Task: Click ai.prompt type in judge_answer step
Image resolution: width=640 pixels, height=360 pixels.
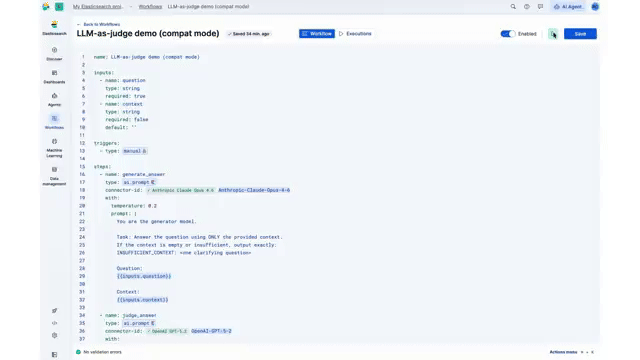Action: pyautogui.click(x=139, y=323)
